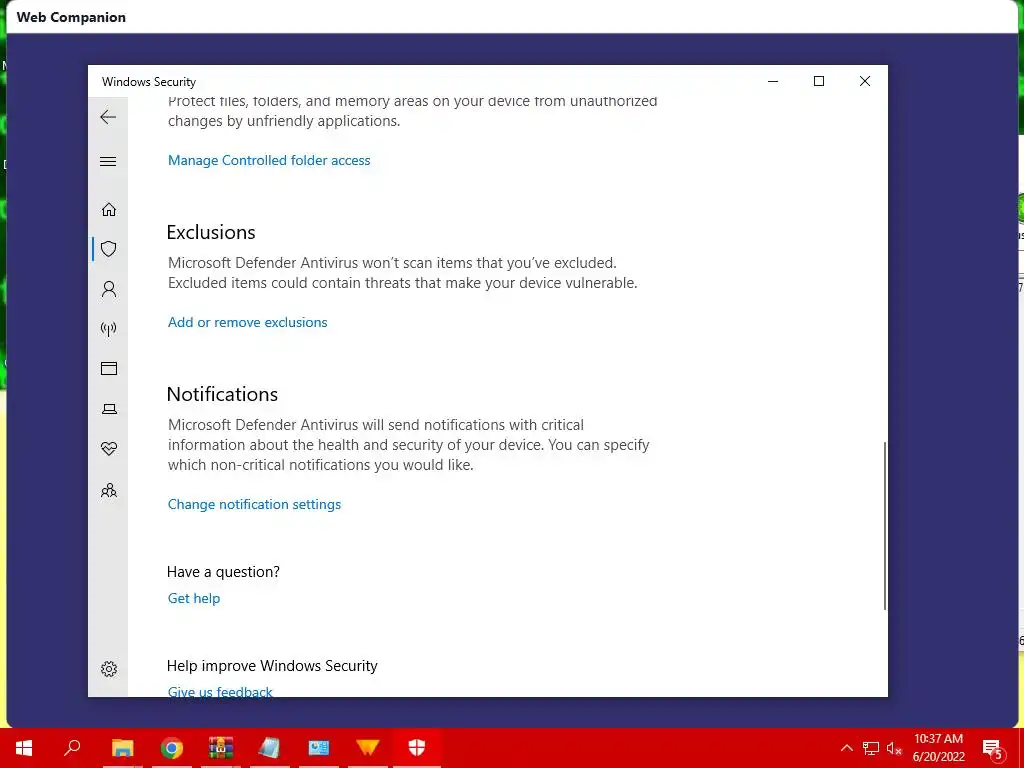Open the Home icon in sidebar
Image resolution: width=1024 pixels, height=768 pixels.
click(108, 209)
